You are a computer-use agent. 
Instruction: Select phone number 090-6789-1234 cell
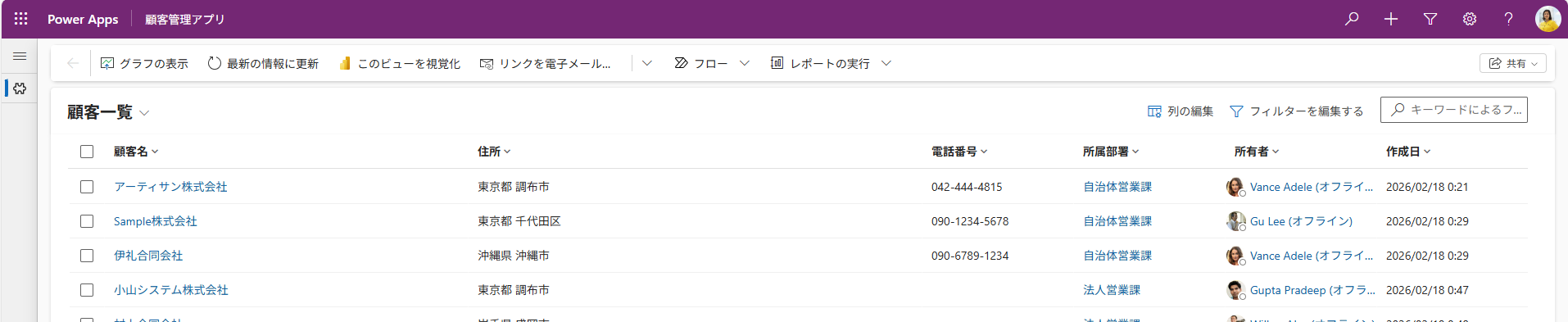970,256
